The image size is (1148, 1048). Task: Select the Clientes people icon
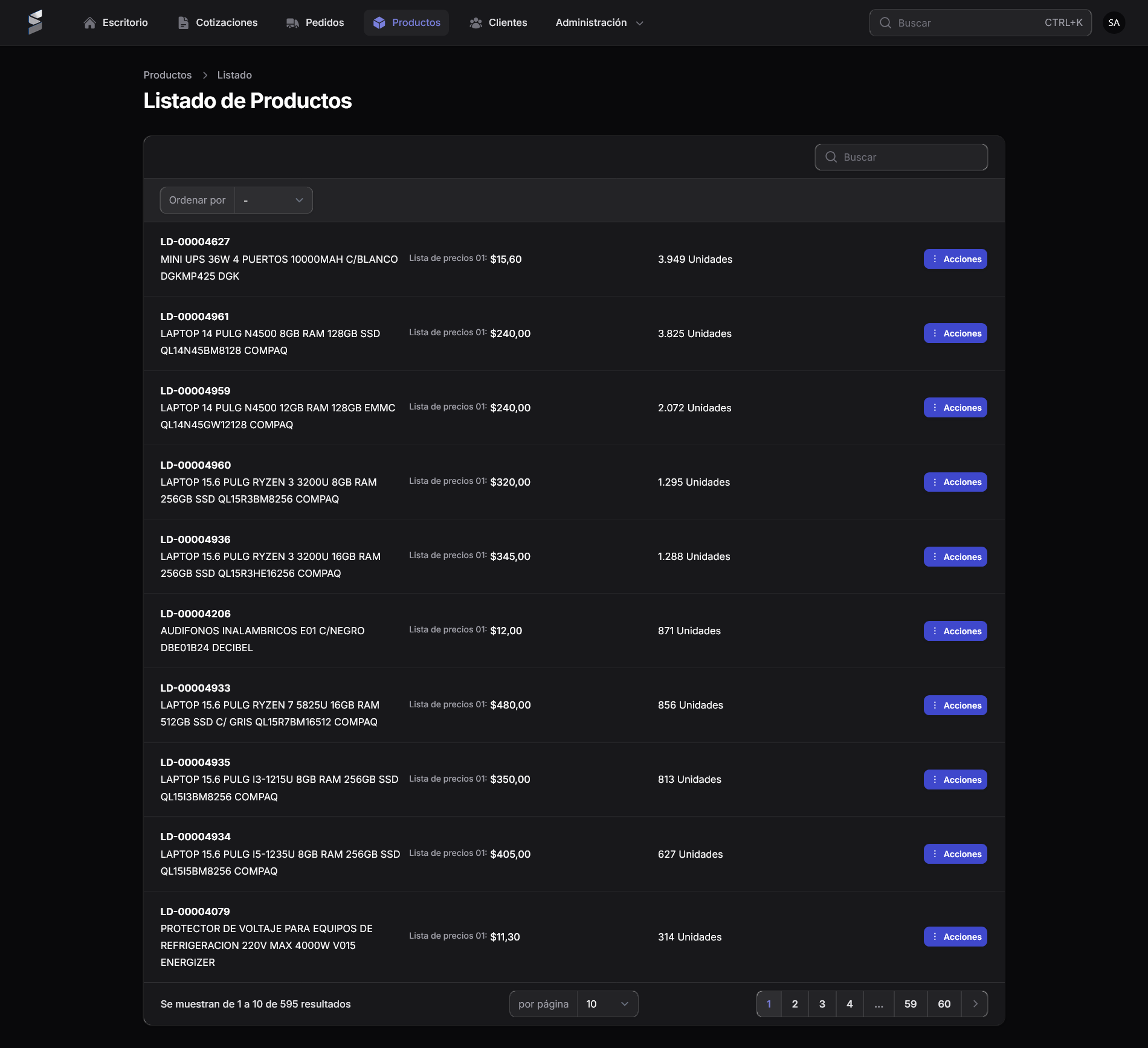coord(476,22)
